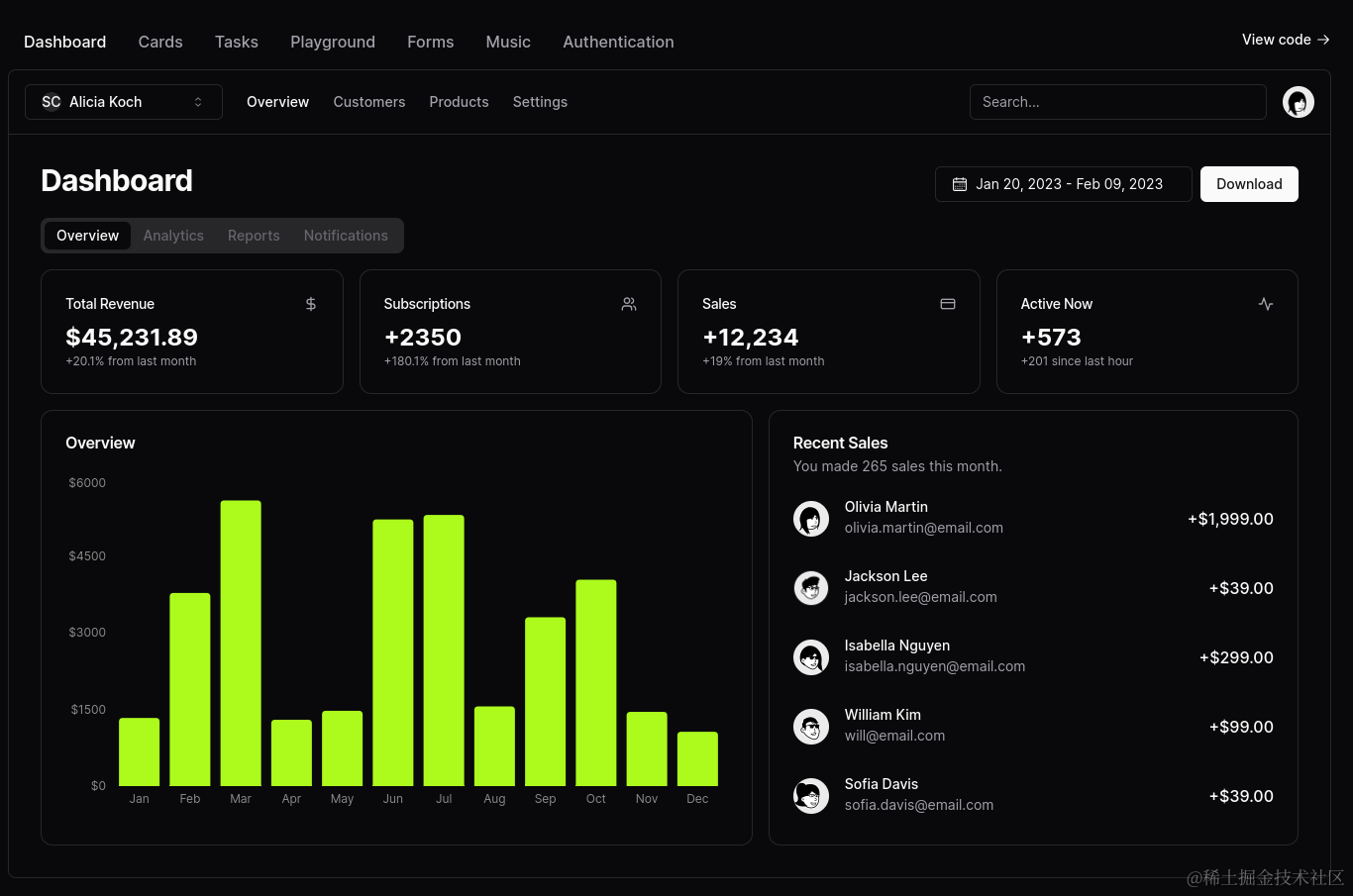Image resolution: width=1353 pixels, height=896 pixels.
Task: Click the December bar in Overview chart
Action: pos(697,759)
